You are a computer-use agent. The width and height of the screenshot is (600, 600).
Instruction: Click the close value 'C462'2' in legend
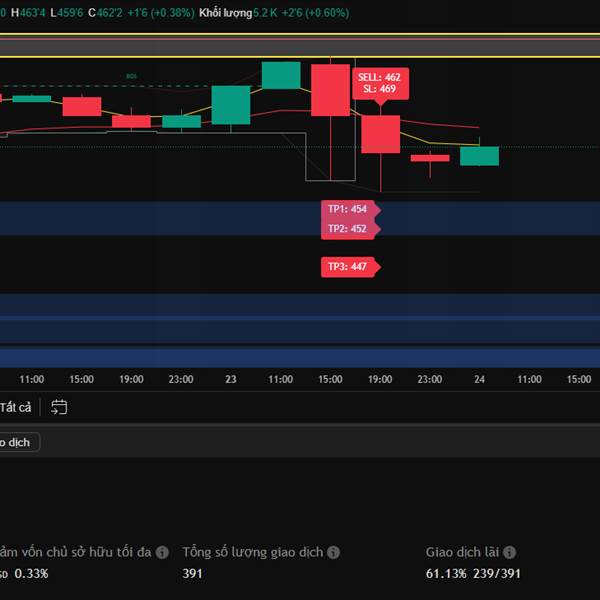pos(105,13)
